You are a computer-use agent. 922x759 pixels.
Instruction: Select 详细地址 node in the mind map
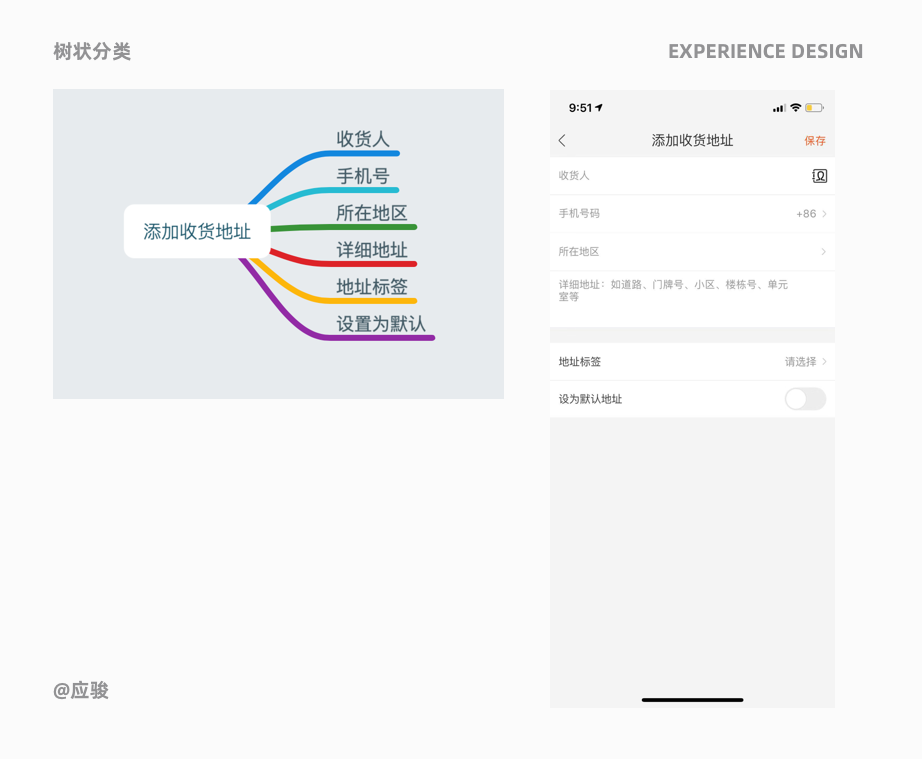click(x=372, y=250)
